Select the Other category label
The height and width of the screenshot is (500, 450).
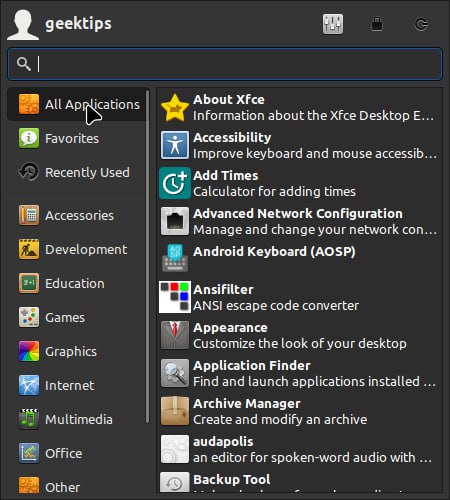pos(63,487)
